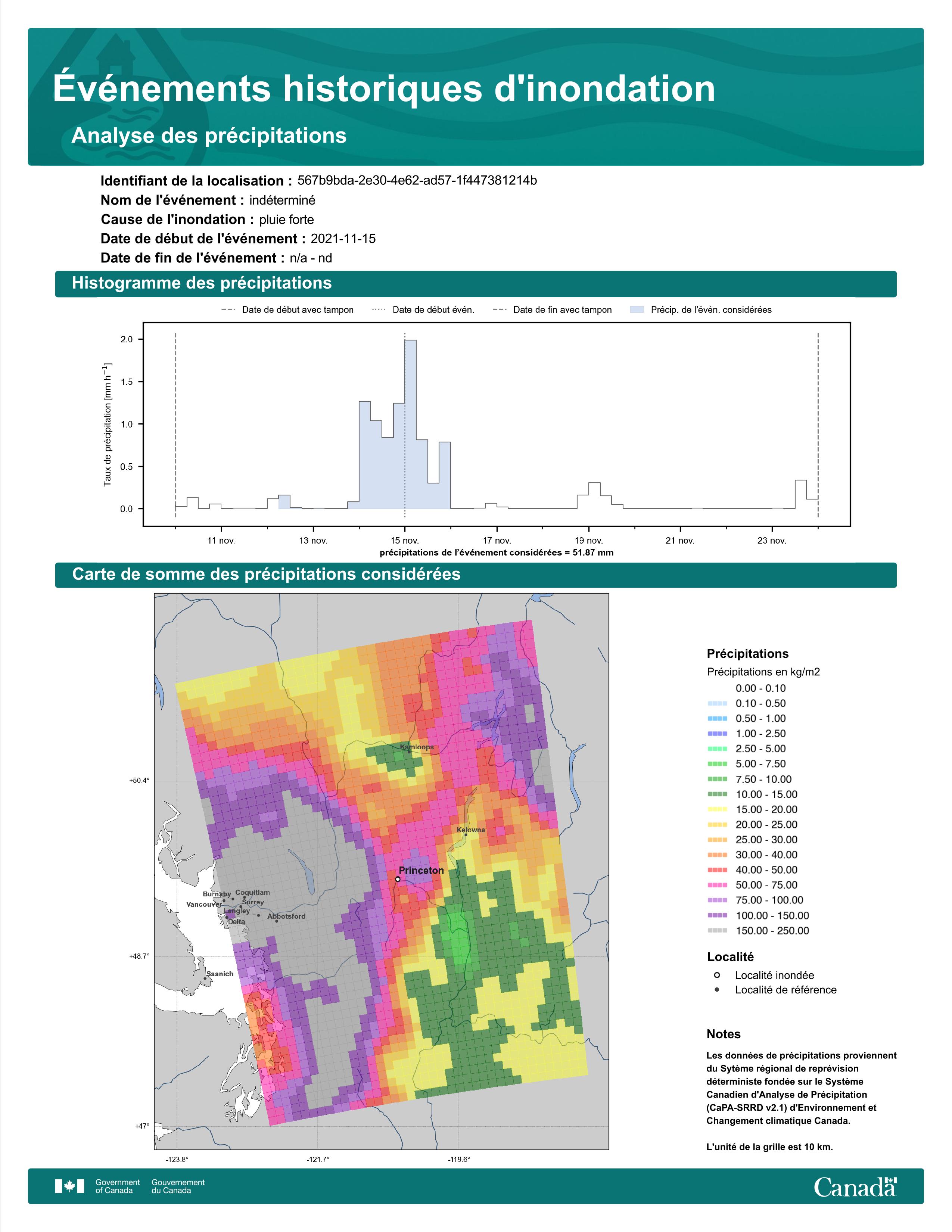Click the '+50.4°' latitude label
Screen dimensions: 952x1232
(139, 781)
